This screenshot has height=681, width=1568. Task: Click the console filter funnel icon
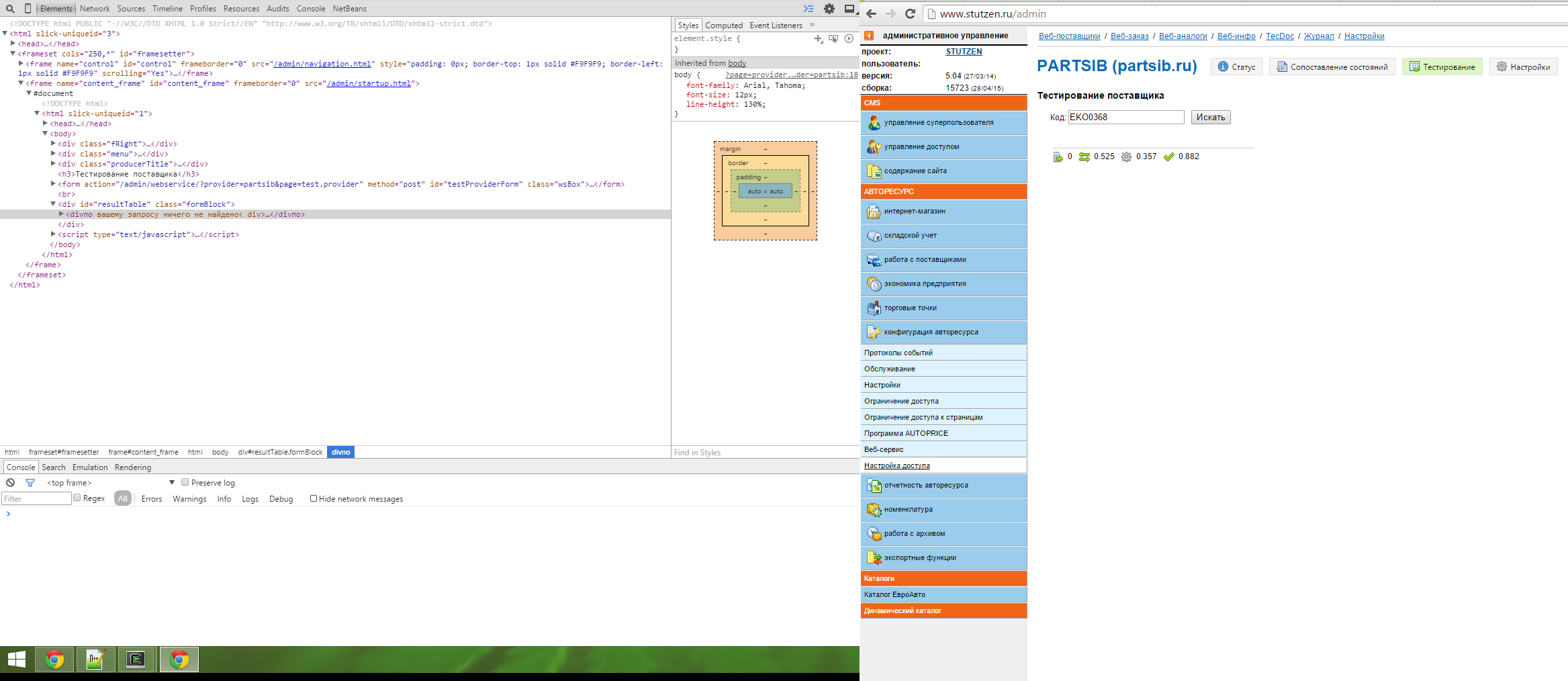(30, 483)
